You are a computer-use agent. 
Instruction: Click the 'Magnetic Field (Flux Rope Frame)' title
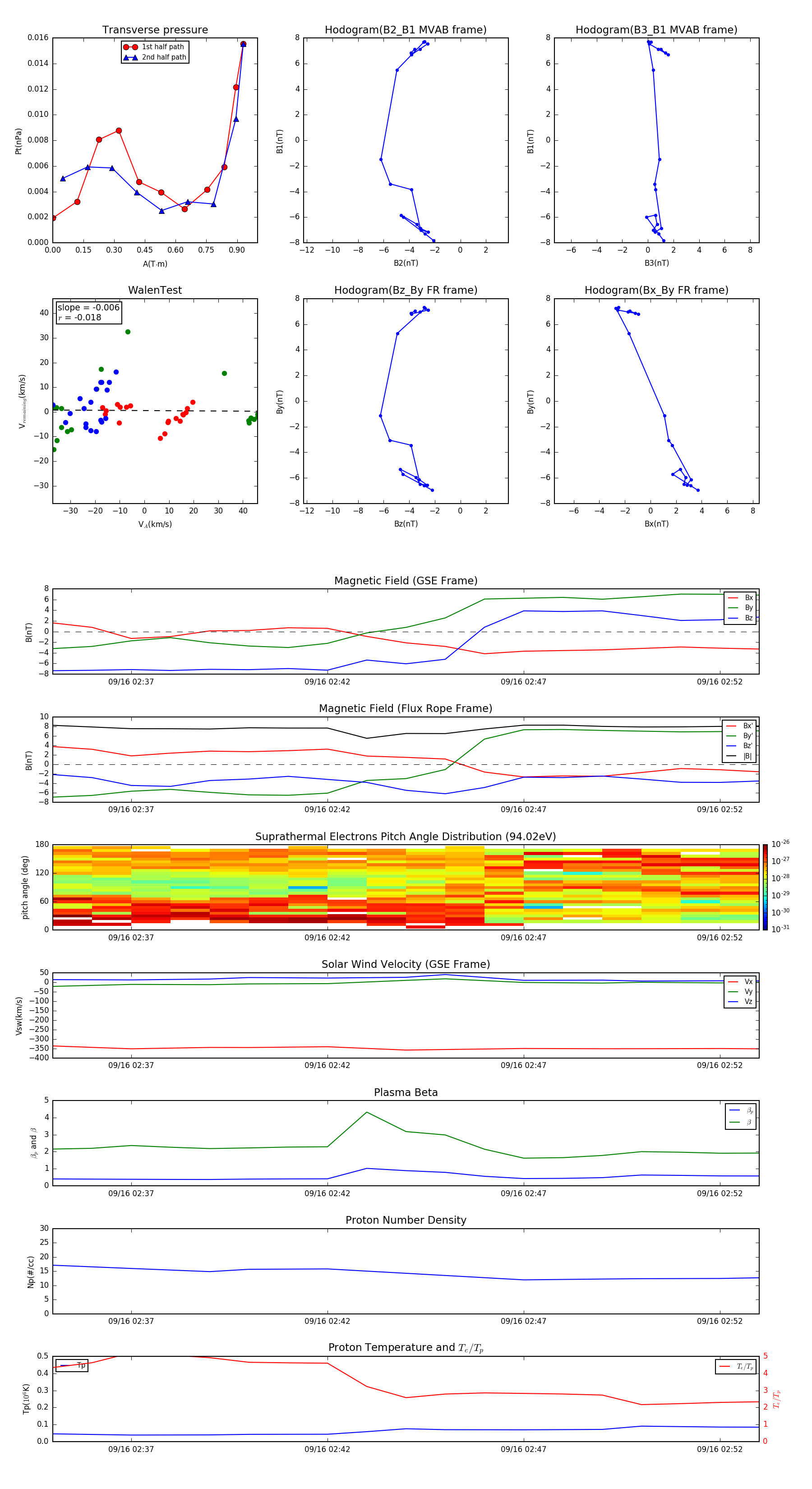pos(406,709)
